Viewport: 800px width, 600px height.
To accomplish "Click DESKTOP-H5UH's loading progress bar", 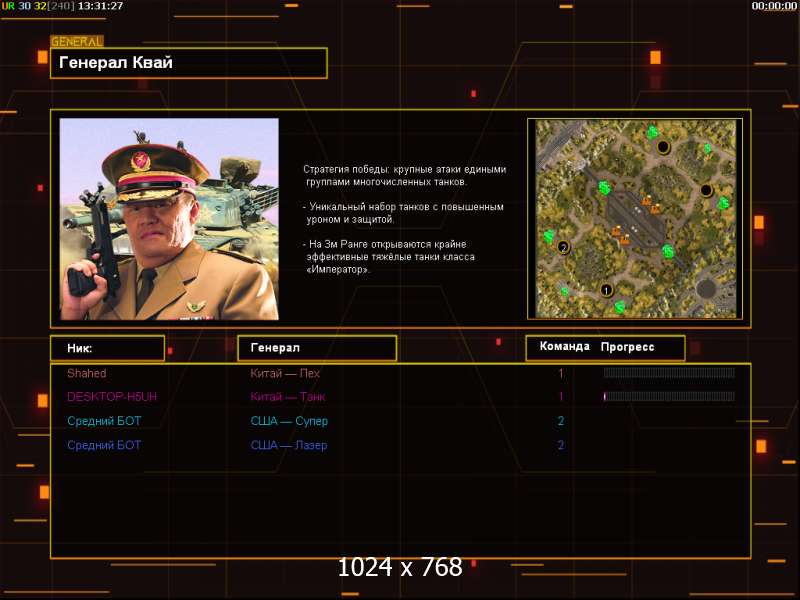I will 669,397.
